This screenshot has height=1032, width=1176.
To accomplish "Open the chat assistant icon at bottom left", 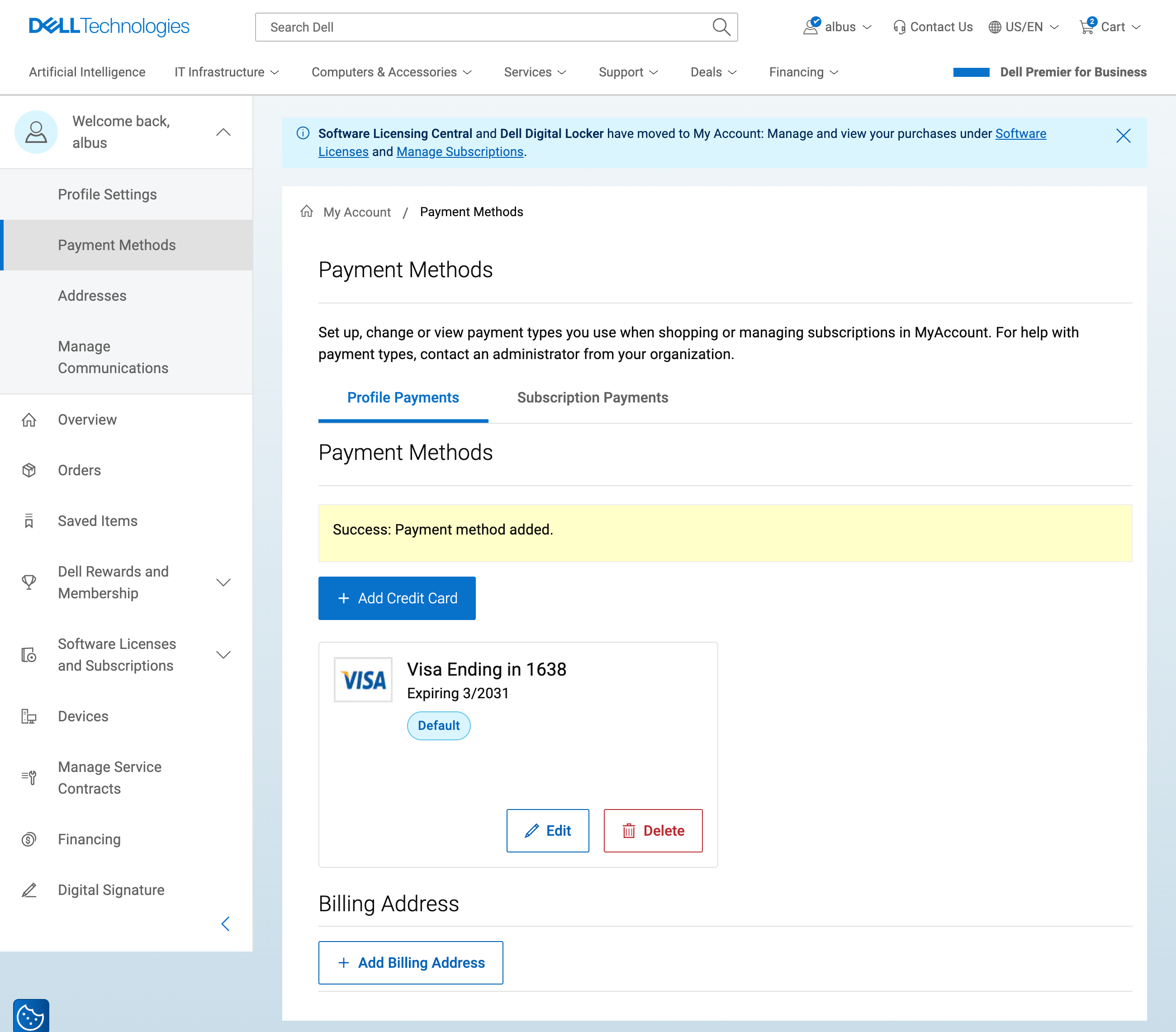I will pos(30,1015).
